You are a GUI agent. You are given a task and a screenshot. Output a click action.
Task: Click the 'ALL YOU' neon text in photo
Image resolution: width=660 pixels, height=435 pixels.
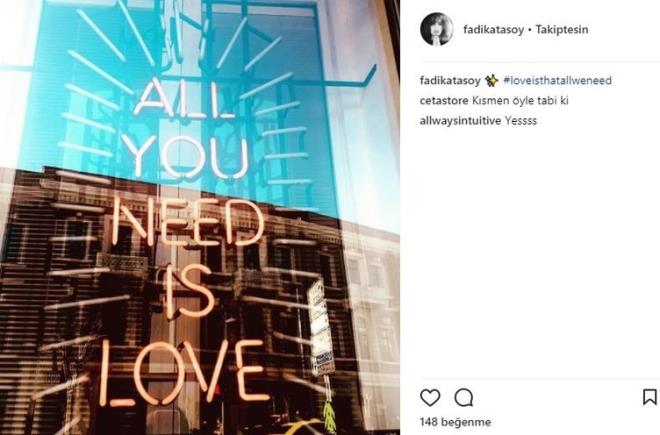(x=186, y=128)
